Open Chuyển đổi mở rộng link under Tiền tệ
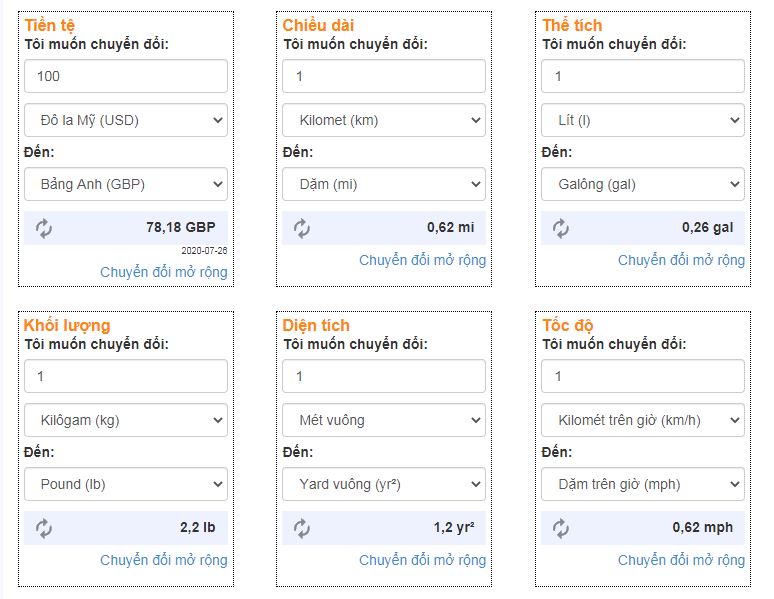 pyautogui.click(x=164, y=272)
